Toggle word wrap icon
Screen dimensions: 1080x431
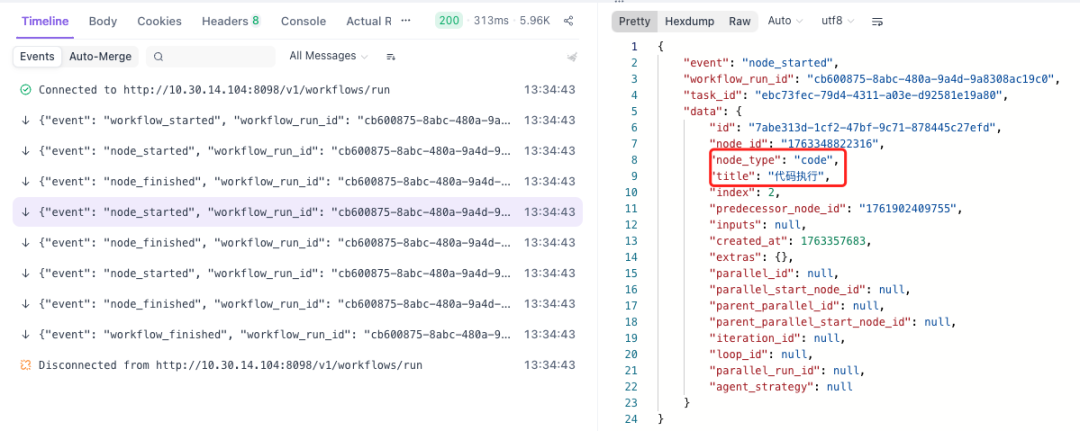point(878,21)
